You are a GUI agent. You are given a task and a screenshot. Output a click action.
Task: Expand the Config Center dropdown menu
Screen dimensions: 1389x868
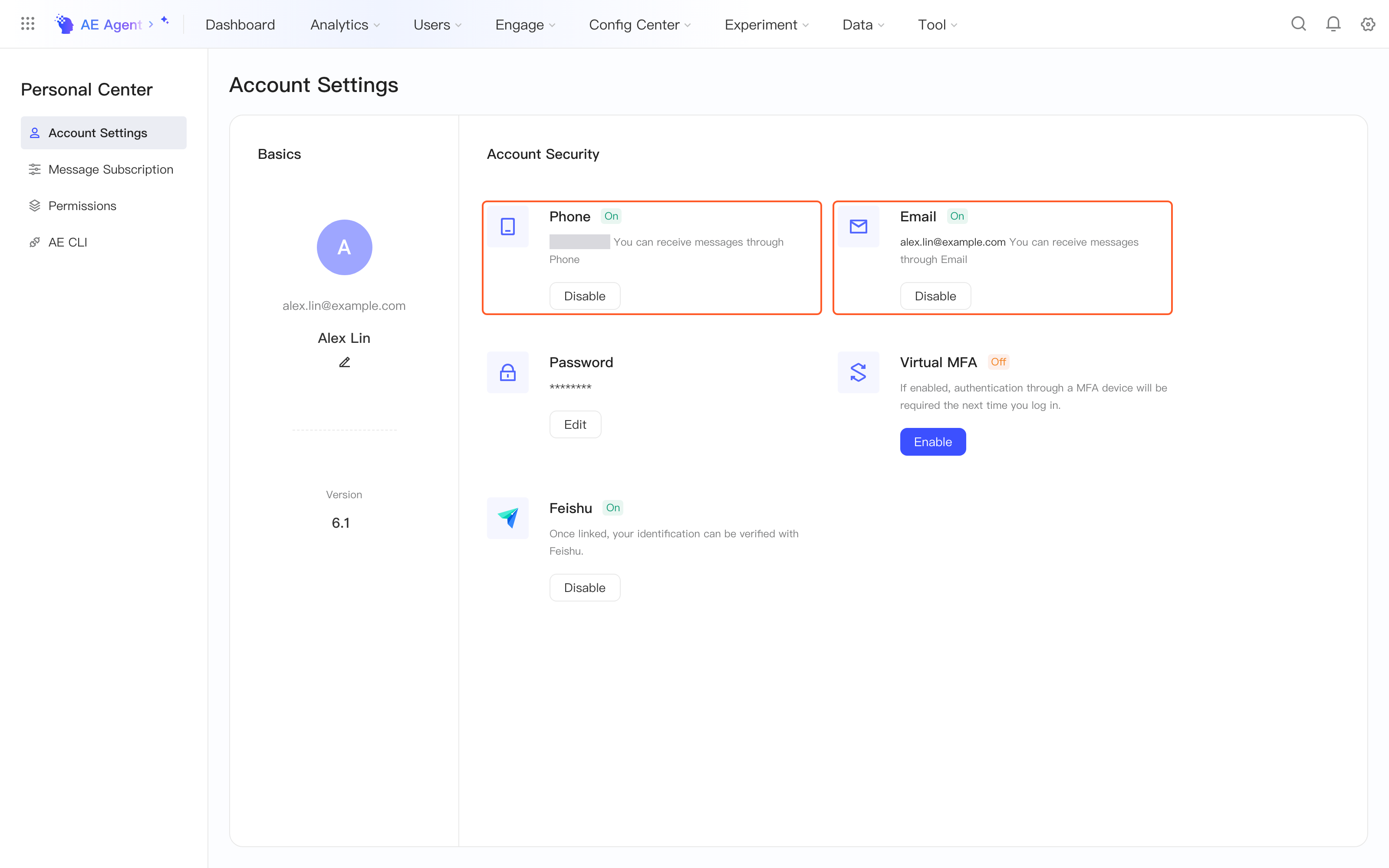pyautogui.click(x=640, y=25)
